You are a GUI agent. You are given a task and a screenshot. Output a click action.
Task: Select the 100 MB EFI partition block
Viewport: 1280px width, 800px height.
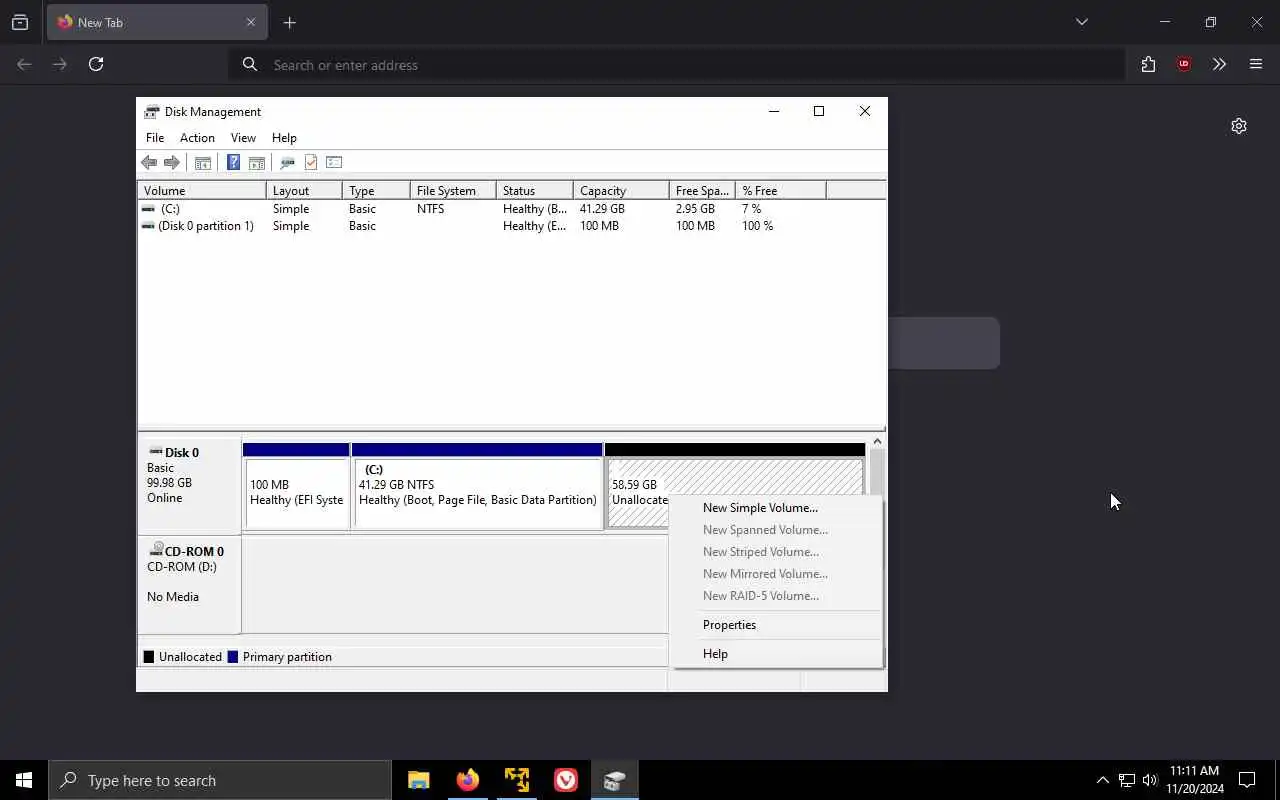pos(296,486)
